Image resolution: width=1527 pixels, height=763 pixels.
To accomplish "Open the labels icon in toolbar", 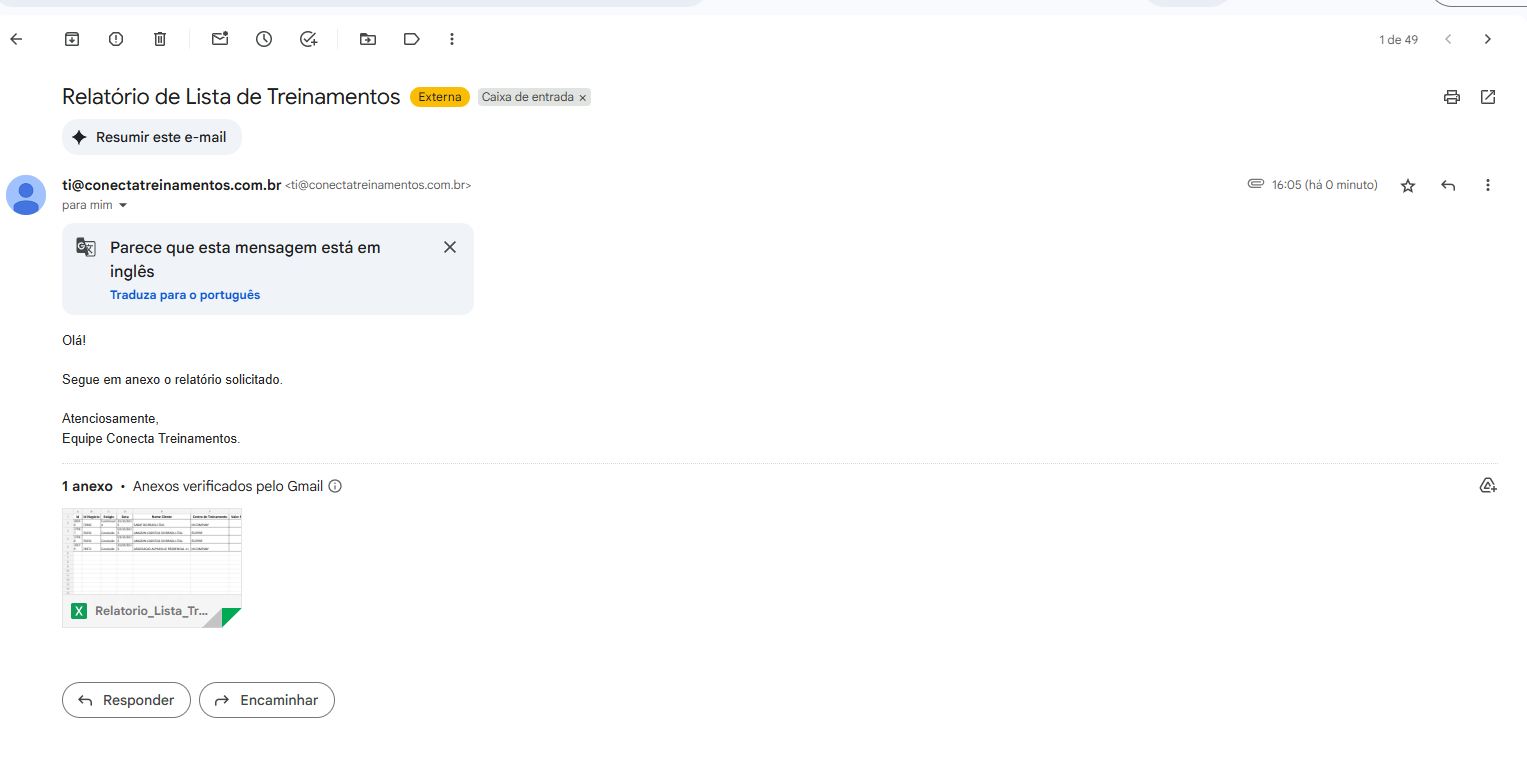I will [411, 39].
